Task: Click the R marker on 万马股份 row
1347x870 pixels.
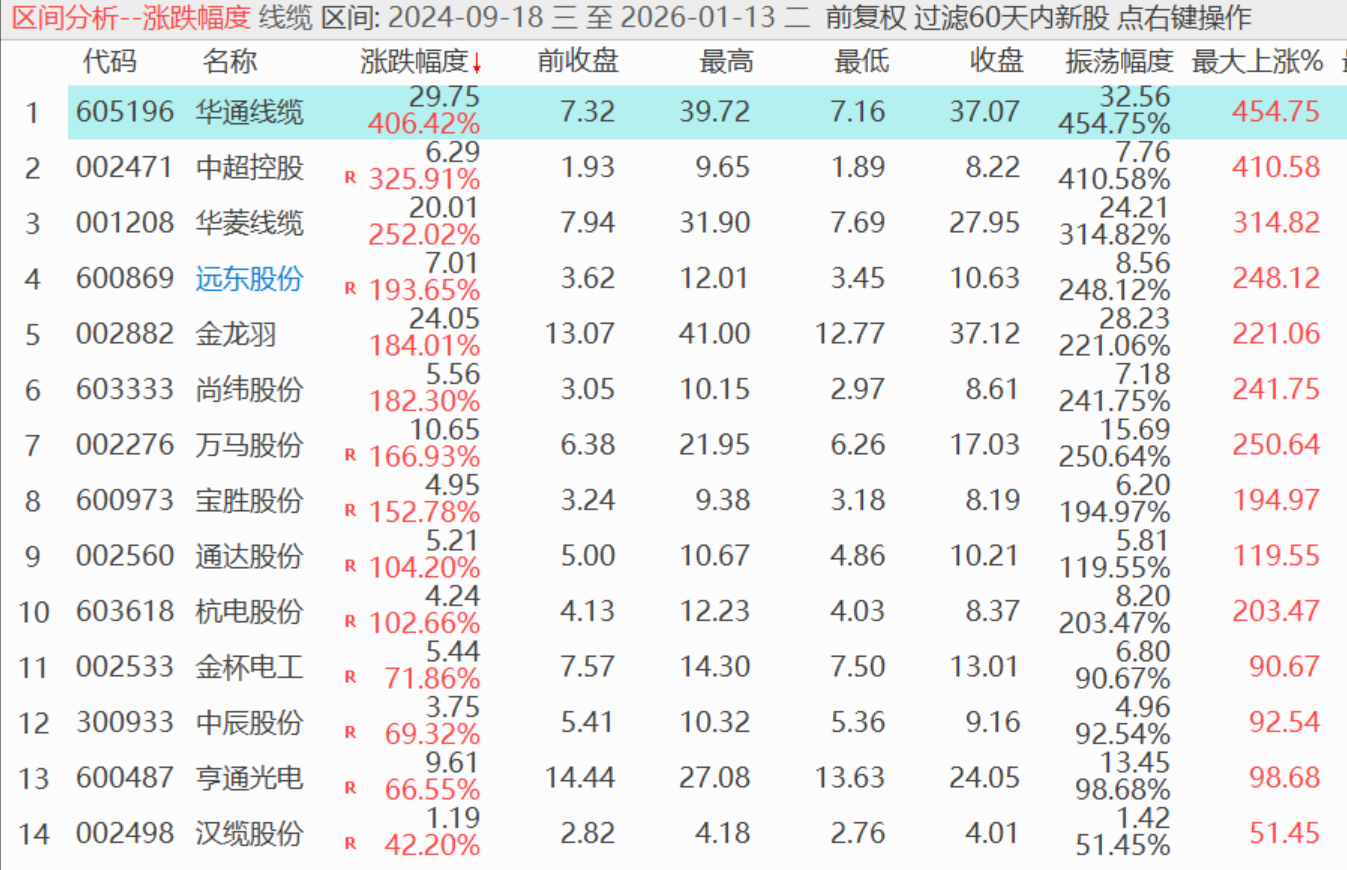Action: 350,454
